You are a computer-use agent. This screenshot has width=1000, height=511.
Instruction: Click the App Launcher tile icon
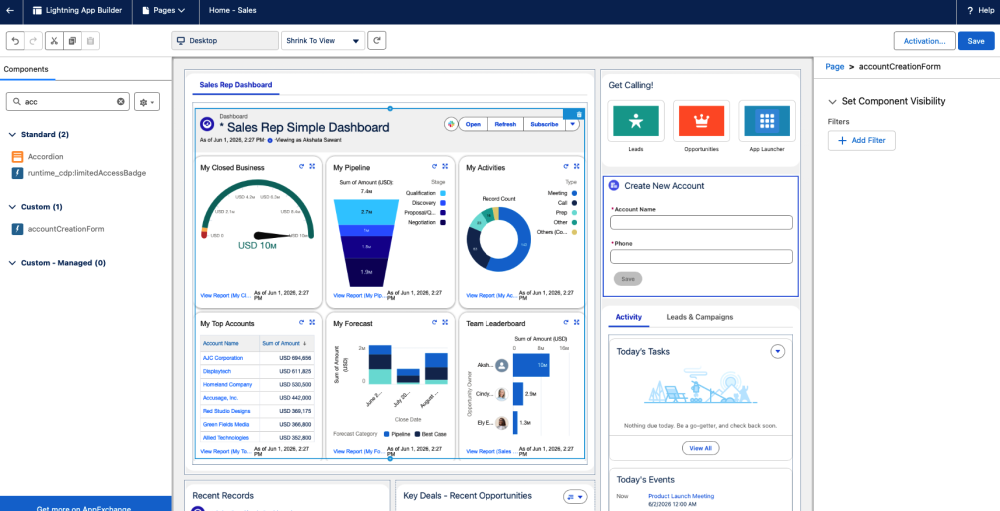[767, 121]
